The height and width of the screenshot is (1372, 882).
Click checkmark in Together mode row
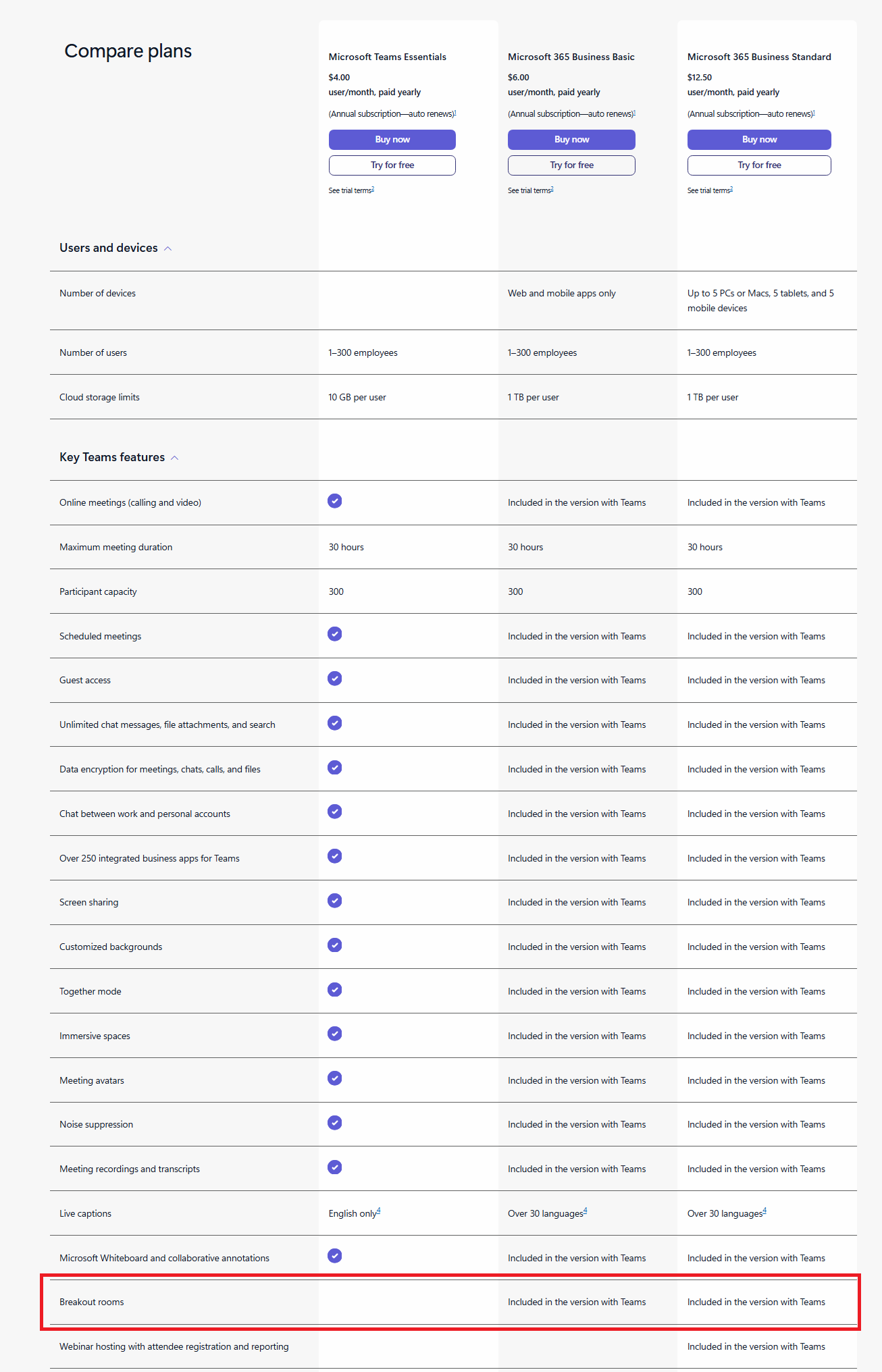pyautogui.click(x=334, y=990)
